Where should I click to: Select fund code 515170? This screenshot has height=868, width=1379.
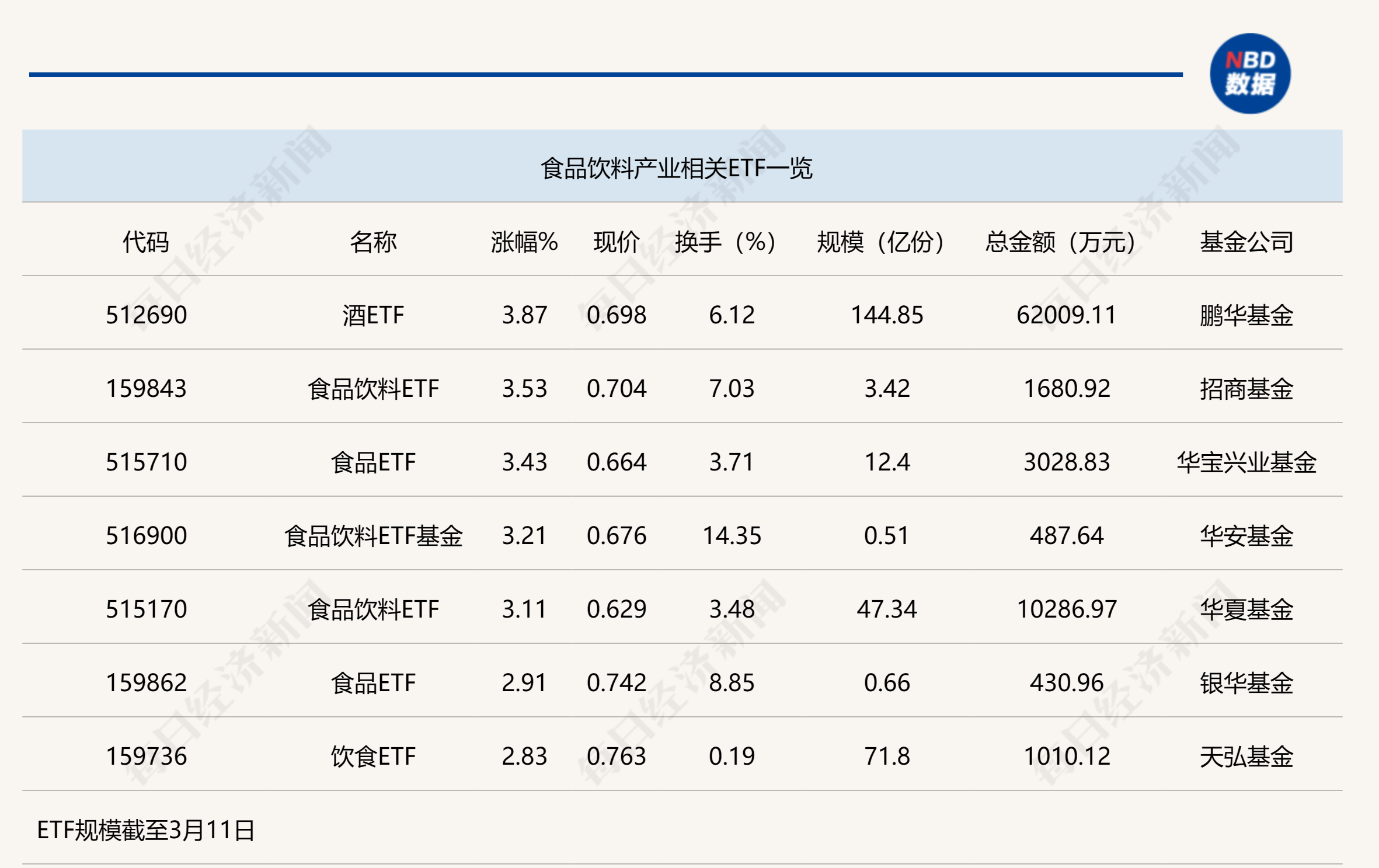[146, 609]
